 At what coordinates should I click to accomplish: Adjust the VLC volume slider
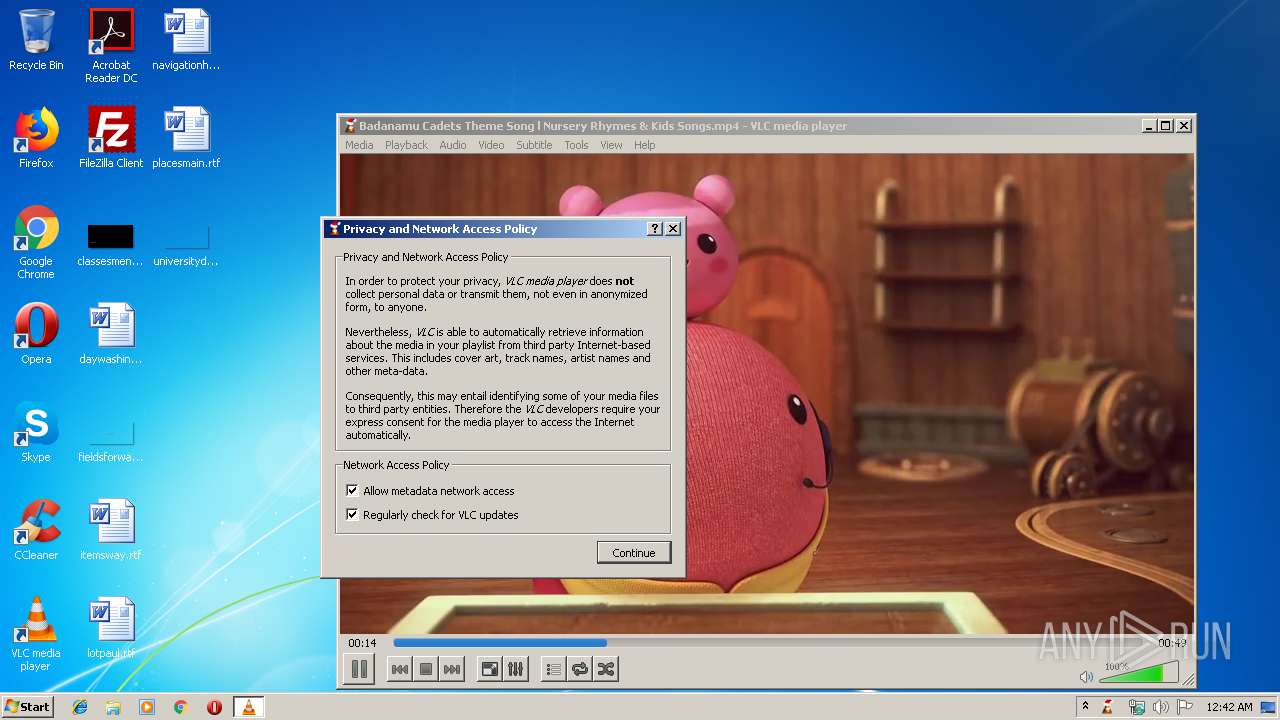click(1138, 673)
